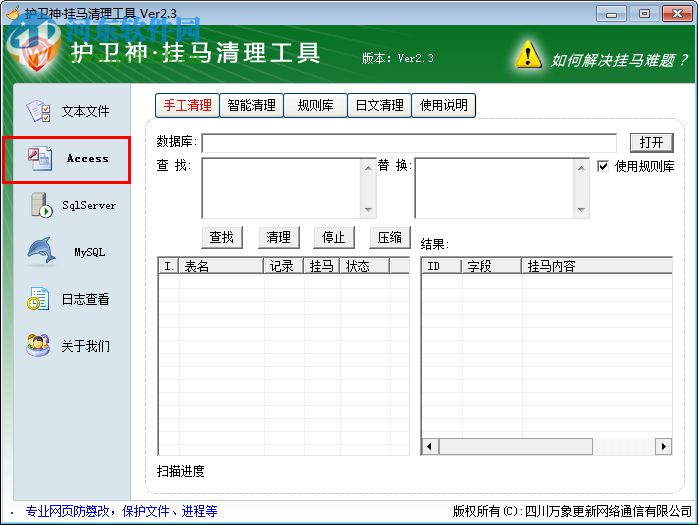Focus the 查找 text area

282,188
